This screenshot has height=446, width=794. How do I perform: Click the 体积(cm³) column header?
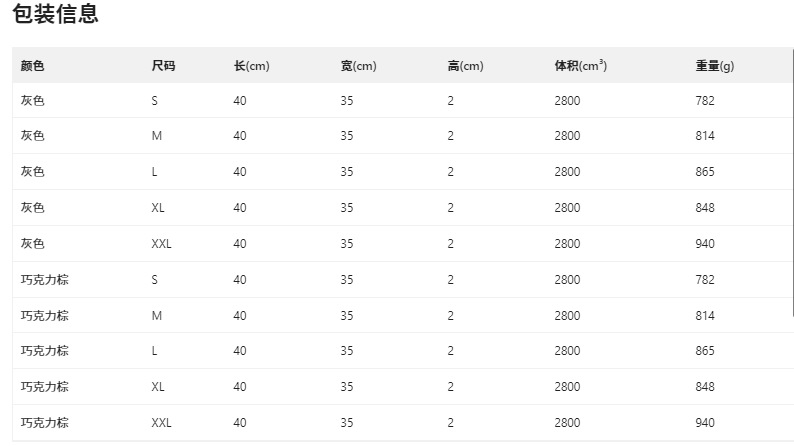click(580, 66)
